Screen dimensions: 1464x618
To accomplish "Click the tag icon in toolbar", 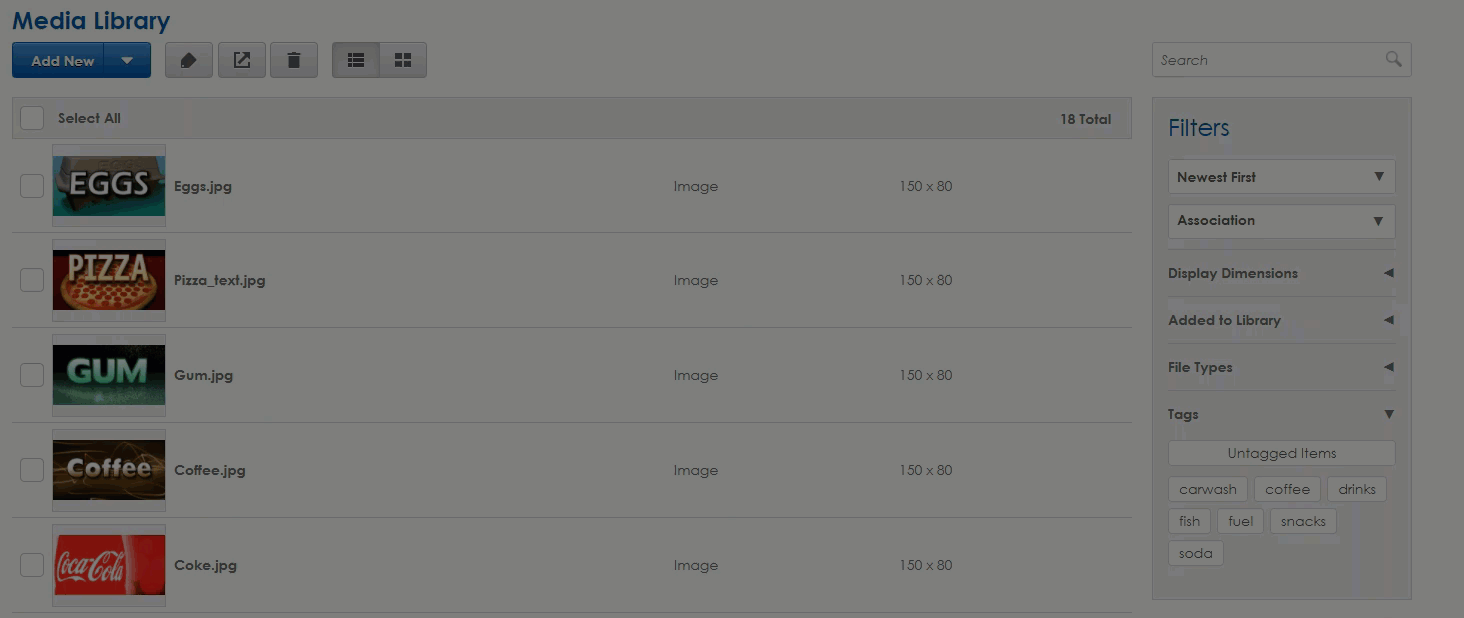I will [x=189, y=60].
